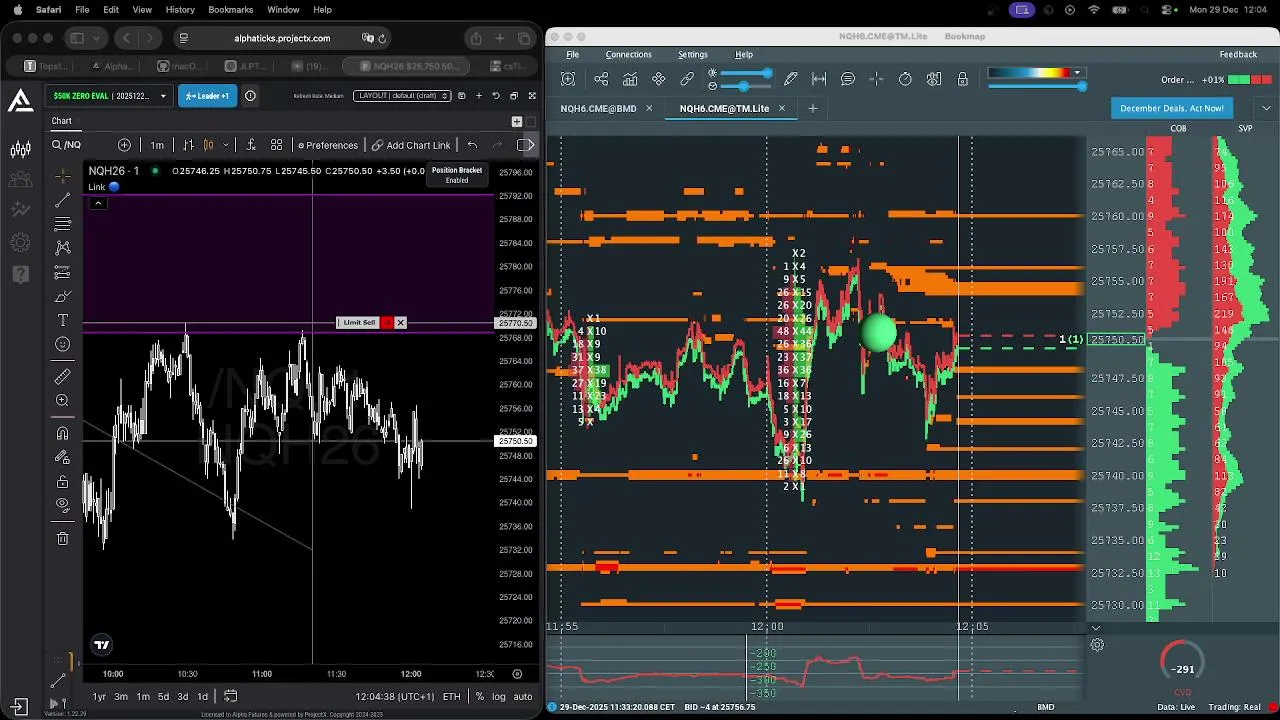This screenshot has width=1280, height=720.
Task: Click the logout icon at sidebar bottom
Action: pos(18,706)
